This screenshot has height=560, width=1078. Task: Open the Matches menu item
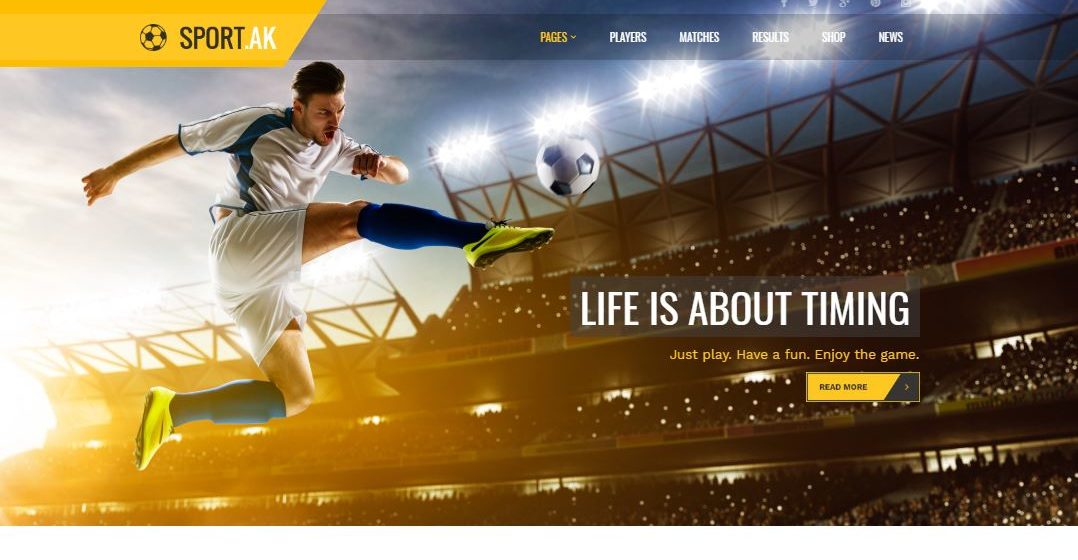[699, 37]
